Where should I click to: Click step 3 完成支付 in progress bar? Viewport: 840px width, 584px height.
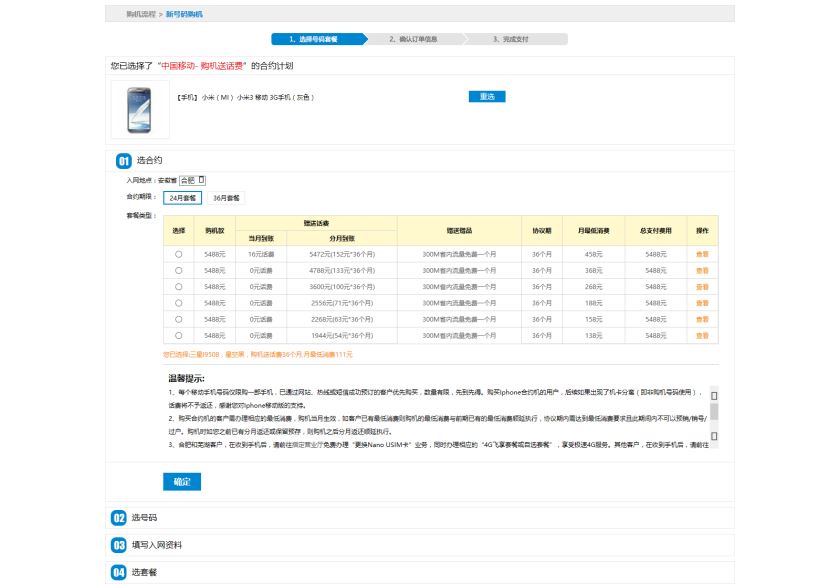pos(512,39)
